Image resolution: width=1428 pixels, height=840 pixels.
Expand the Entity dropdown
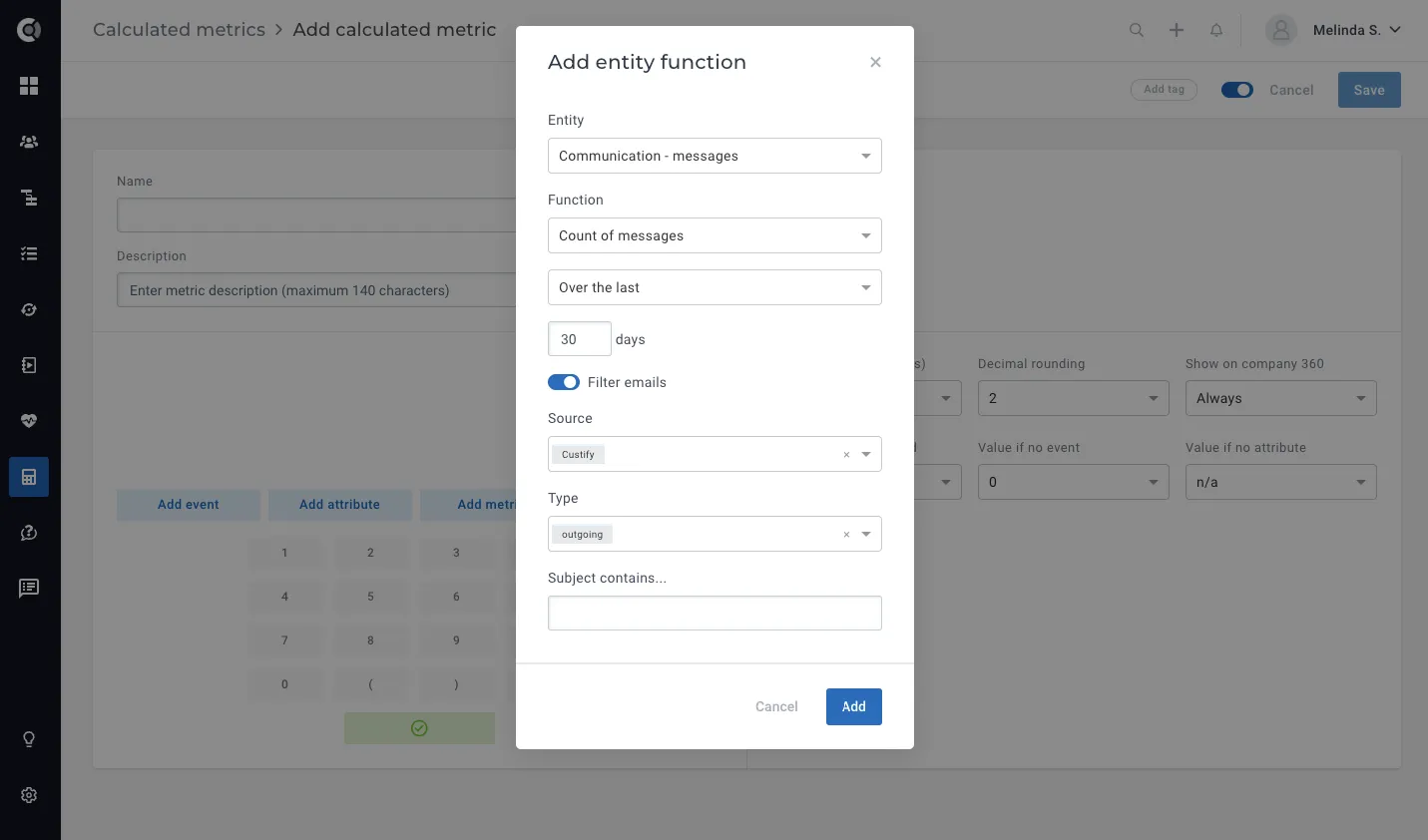point(714,156)
